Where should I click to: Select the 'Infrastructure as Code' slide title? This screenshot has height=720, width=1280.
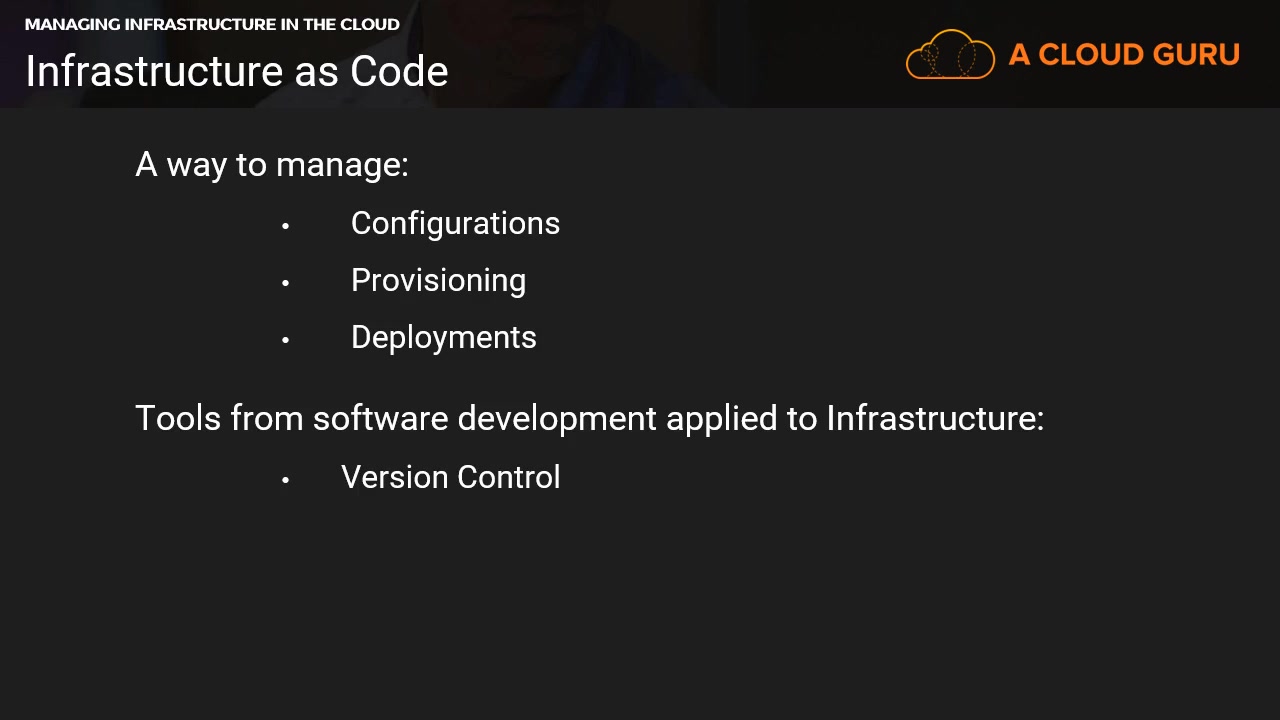(x=237, y=71)
